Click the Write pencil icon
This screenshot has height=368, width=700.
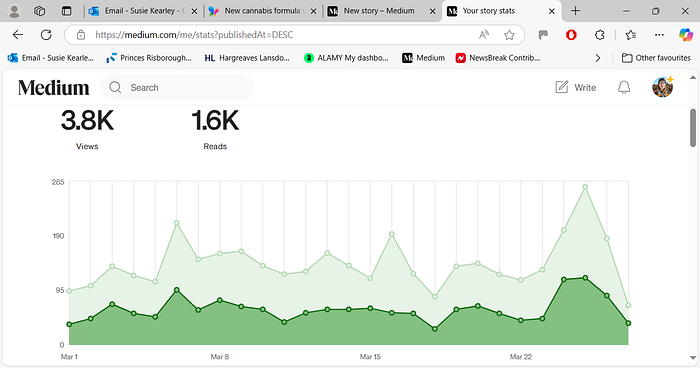pyautogui.click(x=562, y=87)
